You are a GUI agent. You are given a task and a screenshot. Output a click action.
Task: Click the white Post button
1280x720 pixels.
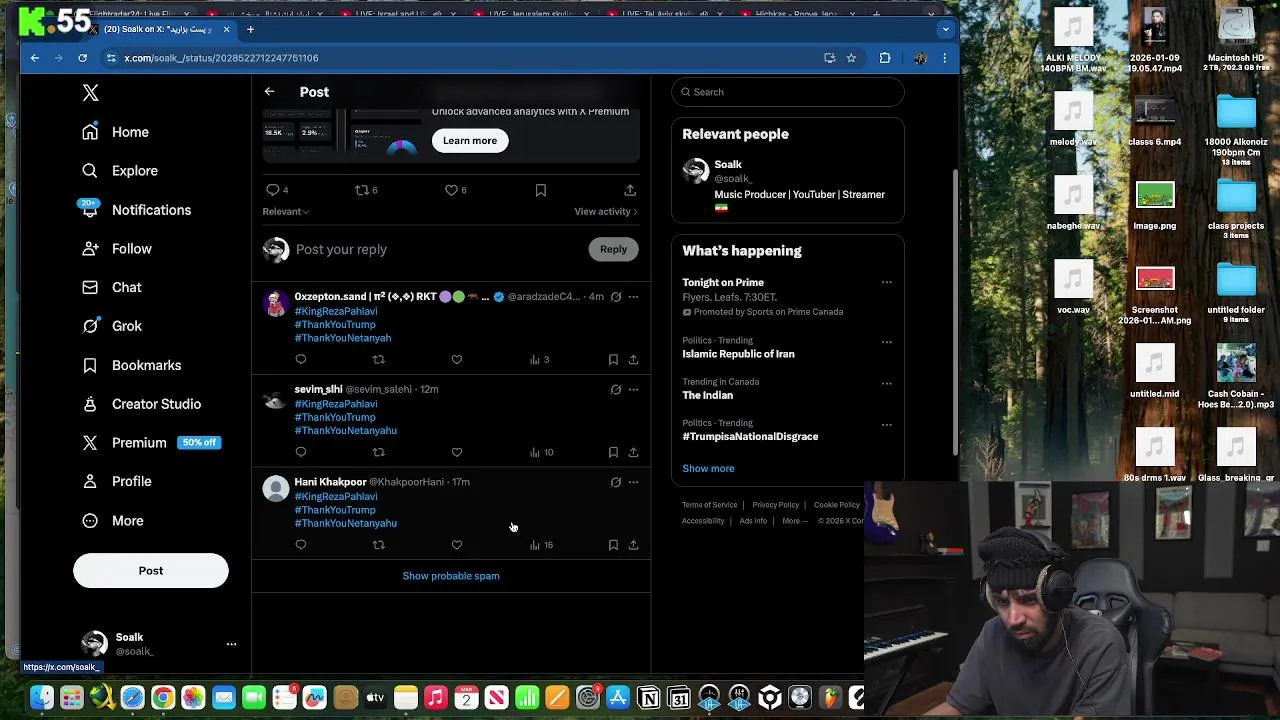[151, 571]
